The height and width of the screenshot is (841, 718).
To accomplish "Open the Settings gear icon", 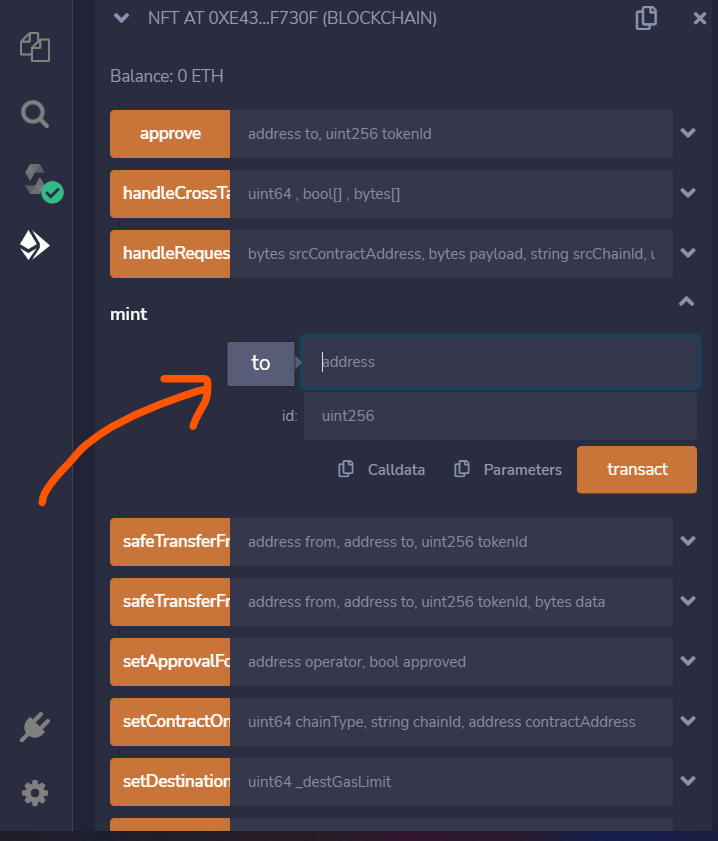I will pos(34,792).
